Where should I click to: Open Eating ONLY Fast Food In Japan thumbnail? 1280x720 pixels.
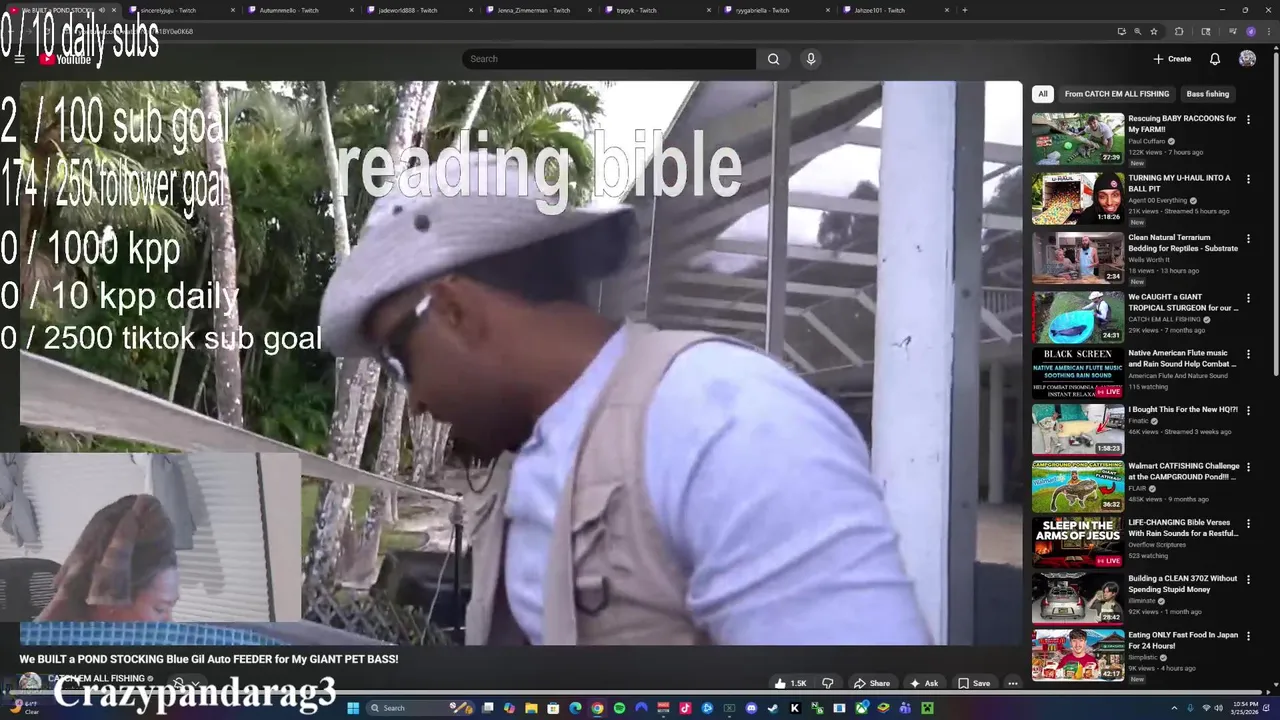1078,655
